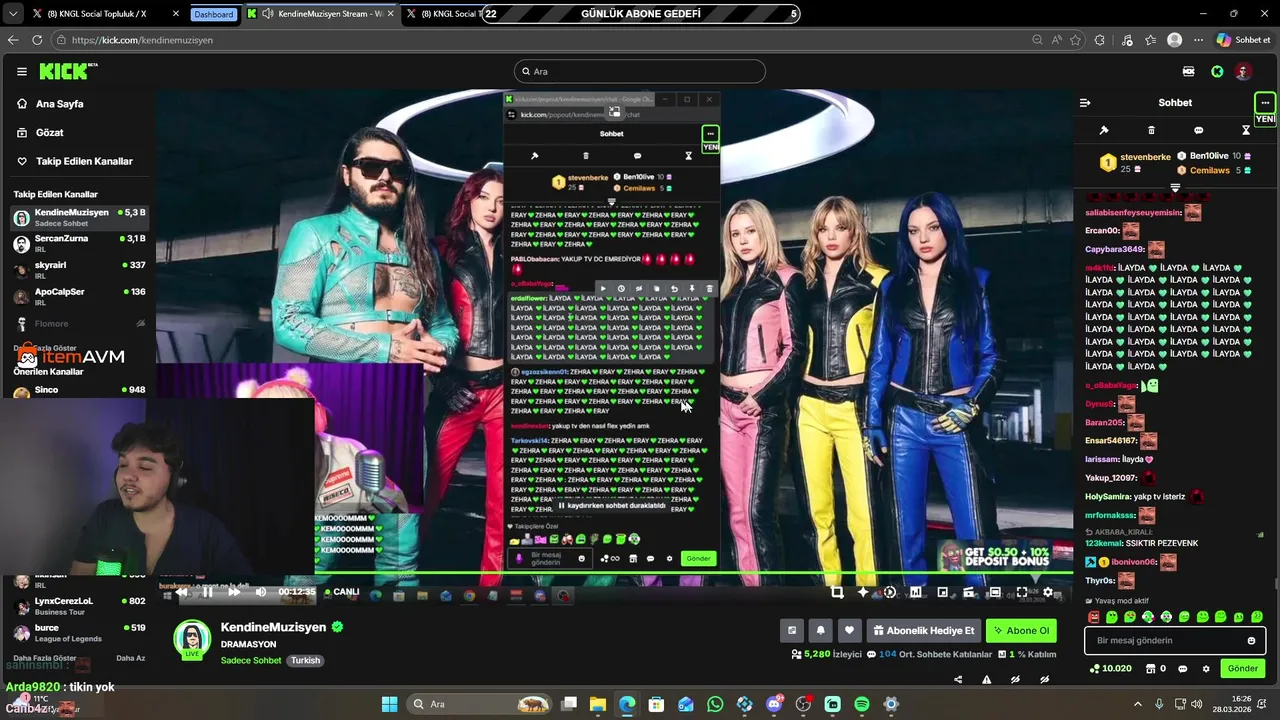
Task: Open stream statistics bar-chart icon
Action: 915,592
